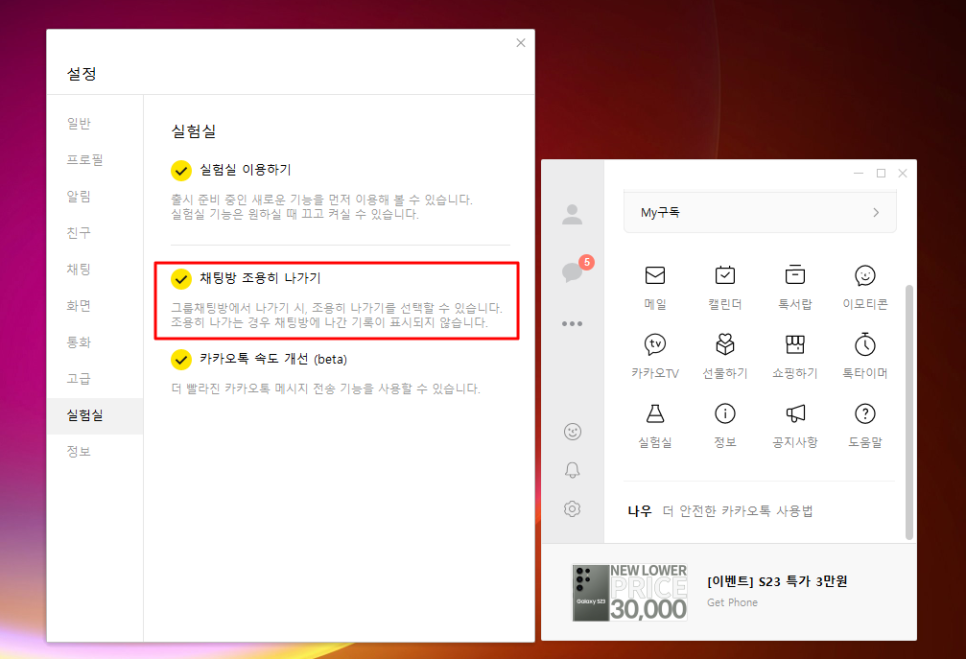Image resolution: width=966 pixels, height=659 pixels.
Task: Click the Get Phone ad text
Action: click(732, 602)
